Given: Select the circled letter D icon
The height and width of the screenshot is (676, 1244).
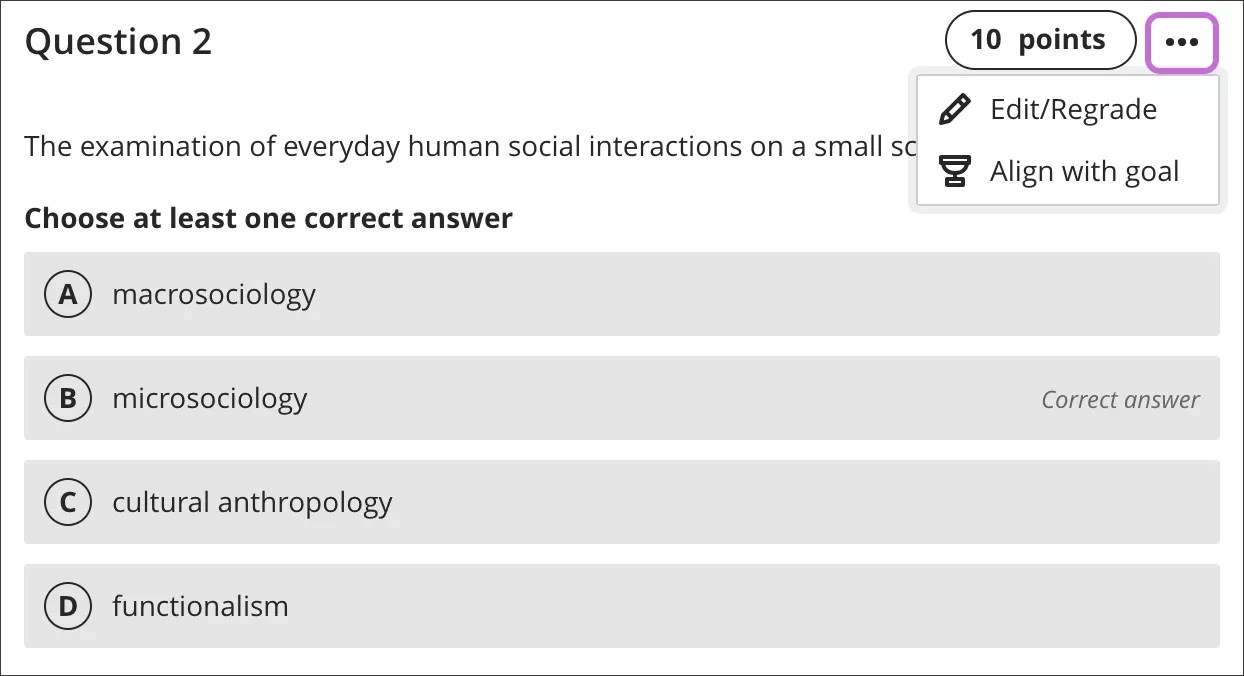Looking at the screenshot, I should (x=68, y=606).
